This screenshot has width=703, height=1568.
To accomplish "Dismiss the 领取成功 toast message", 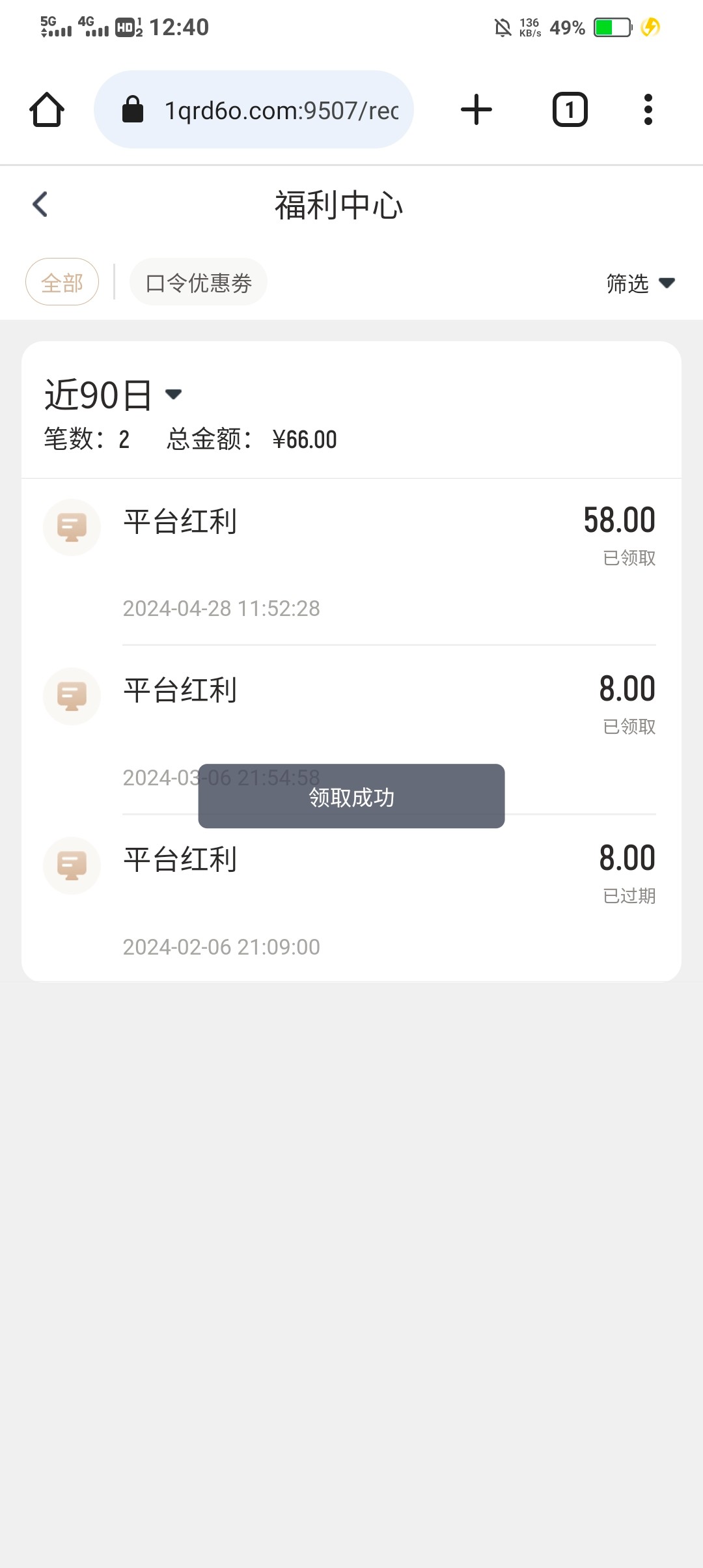I will [351, 796].
